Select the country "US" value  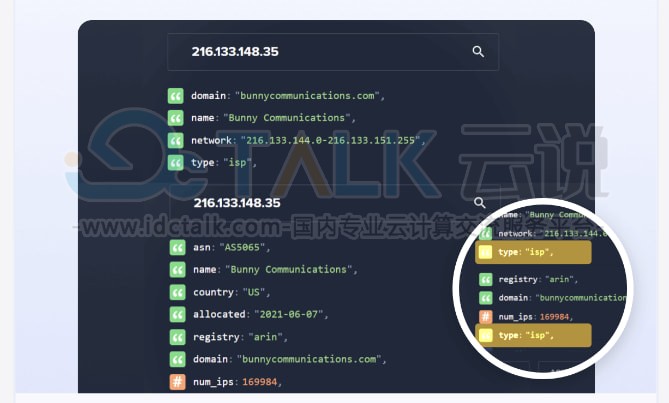[x=254, y=292]
